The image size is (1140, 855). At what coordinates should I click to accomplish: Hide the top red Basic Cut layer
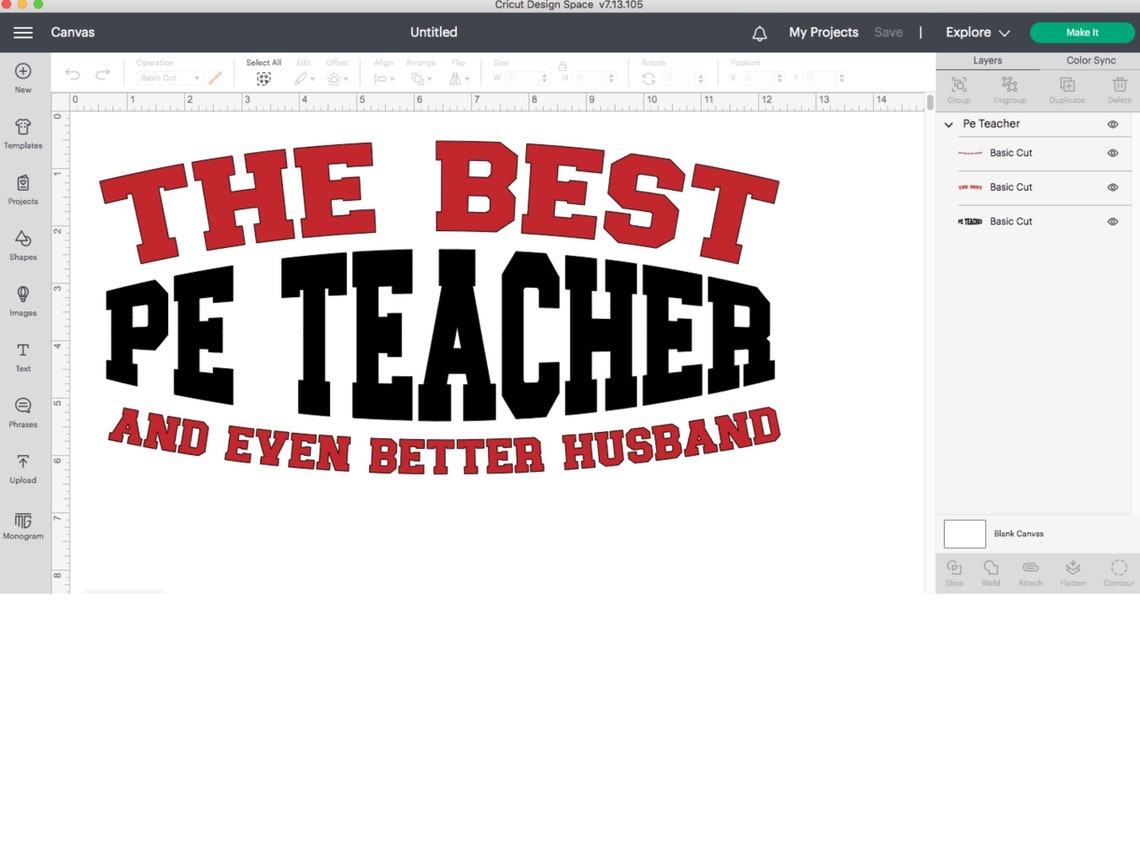1112,153
